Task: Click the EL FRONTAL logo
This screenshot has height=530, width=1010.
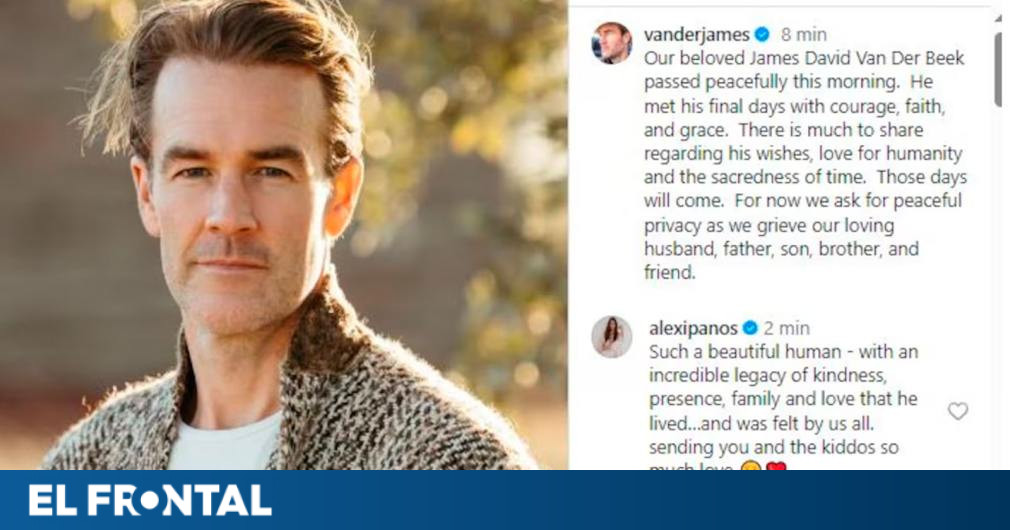Action: coord(149,500)
